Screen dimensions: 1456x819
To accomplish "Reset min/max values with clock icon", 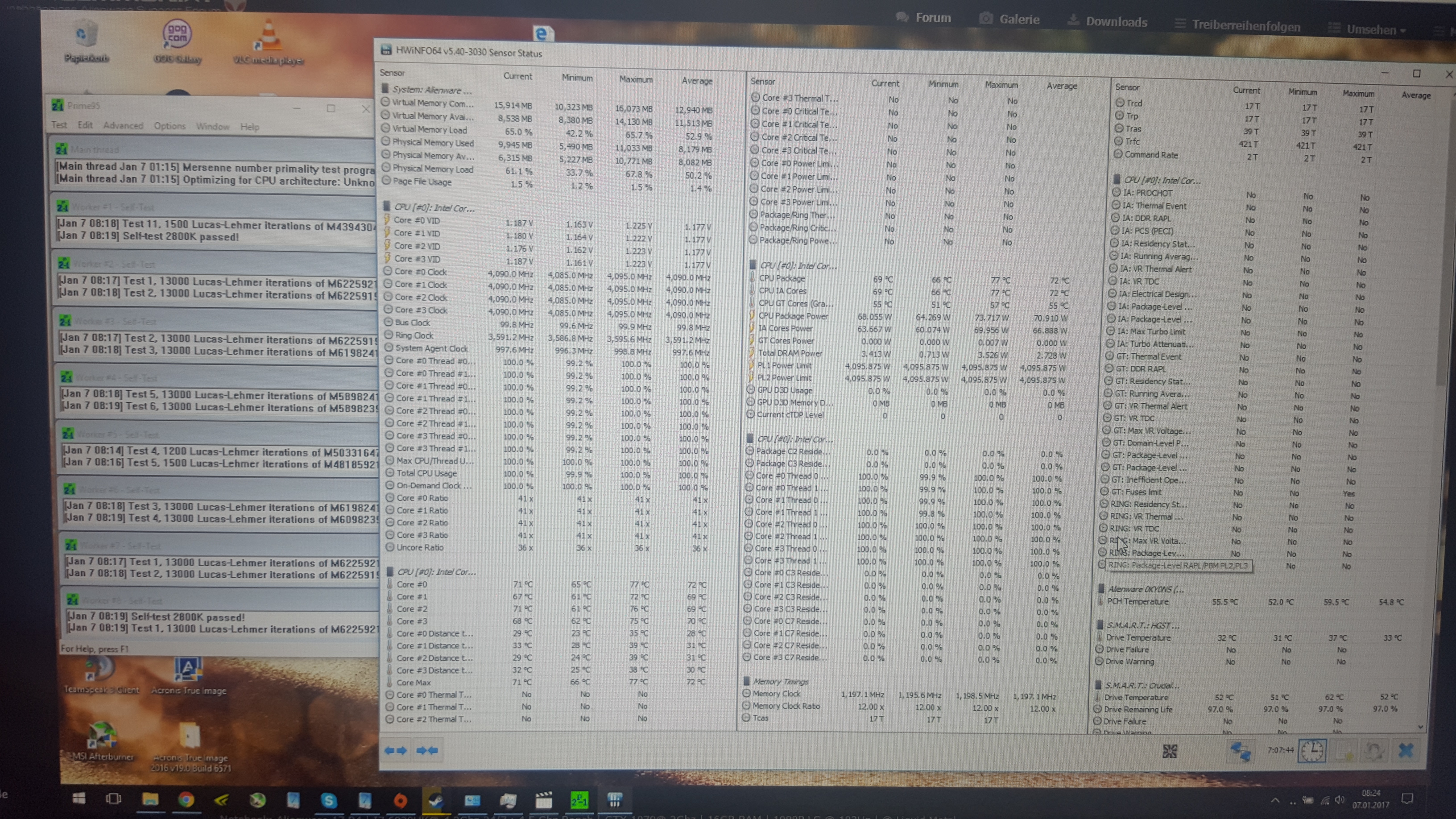I will (1311, 751).
